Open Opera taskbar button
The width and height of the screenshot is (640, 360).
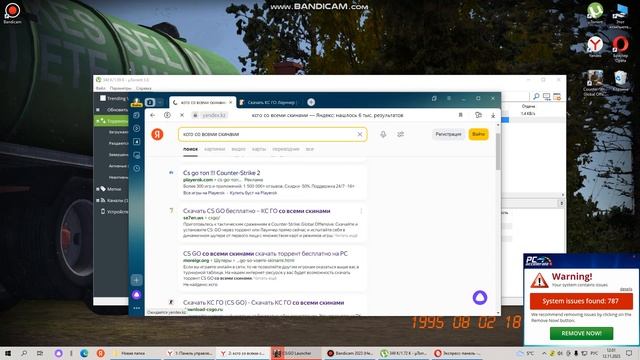[x=456, y=353]
